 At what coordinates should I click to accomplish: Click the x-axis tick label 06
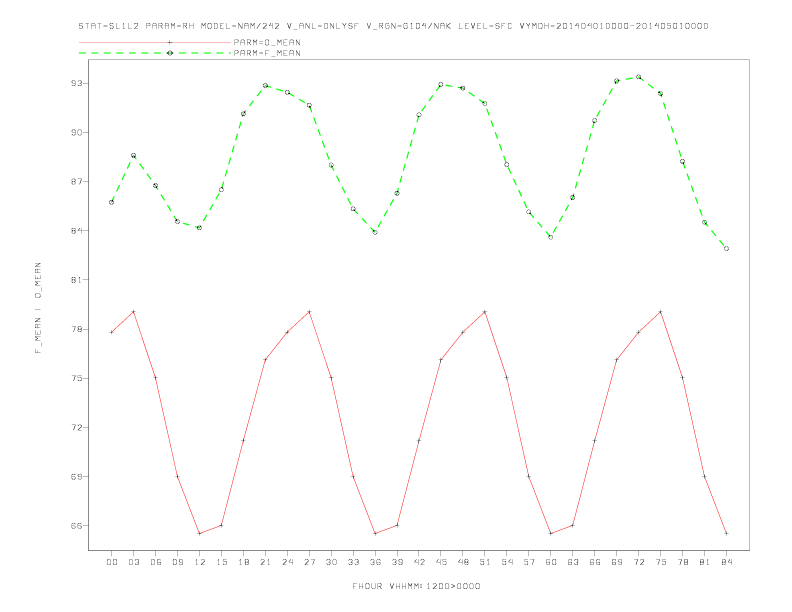coord(156,562)
